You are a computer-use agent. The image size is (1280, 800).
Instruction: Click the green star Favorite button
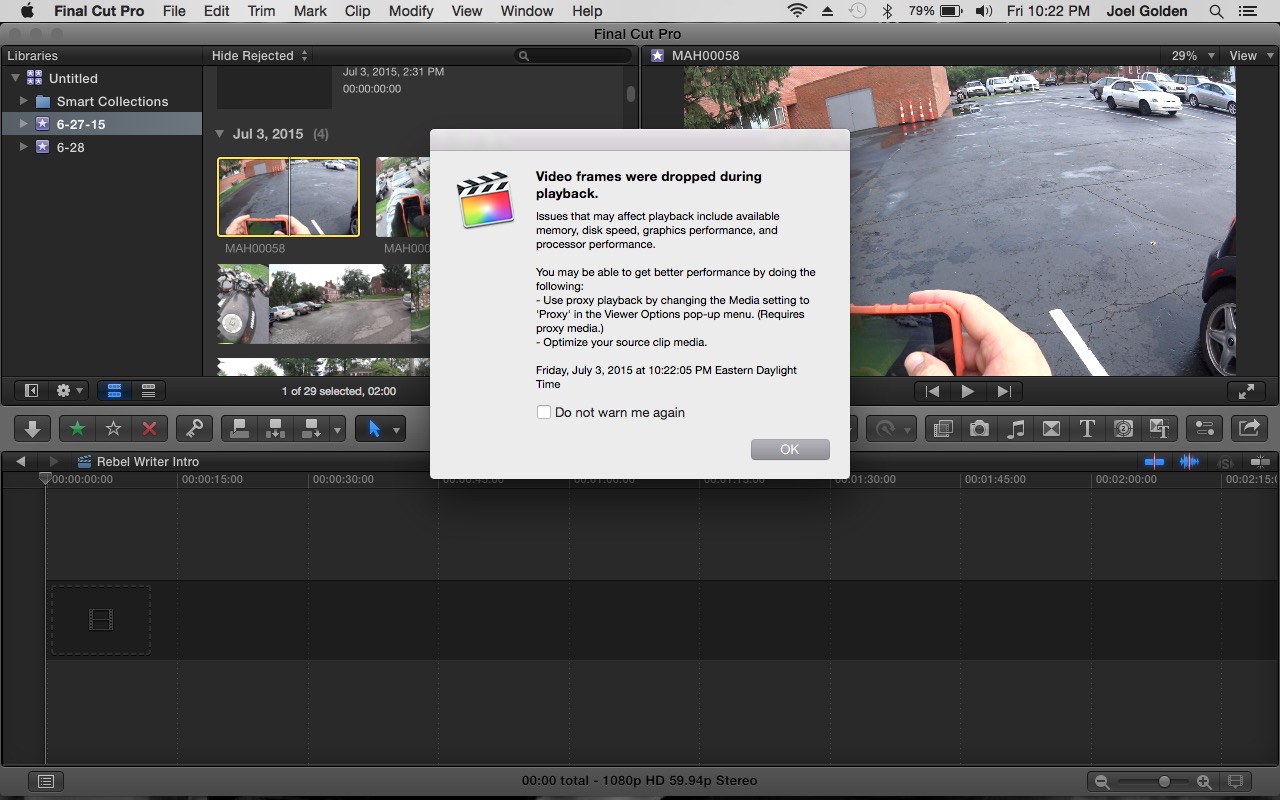click(77, 429)
